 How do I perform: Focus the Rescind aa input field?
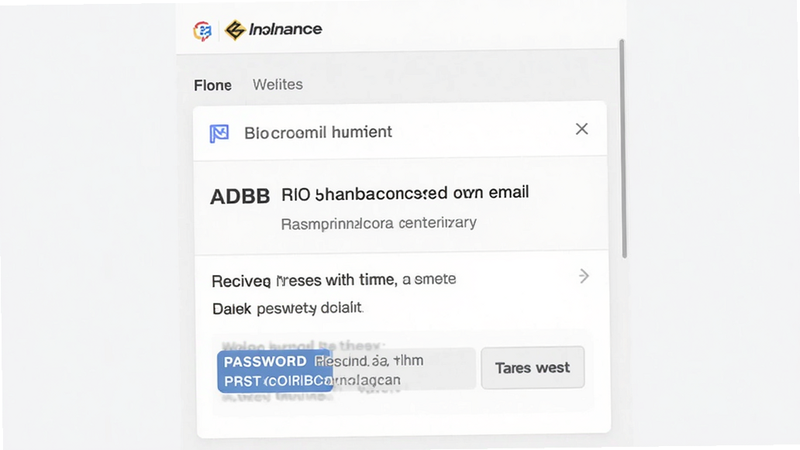[x=404, y=369]
